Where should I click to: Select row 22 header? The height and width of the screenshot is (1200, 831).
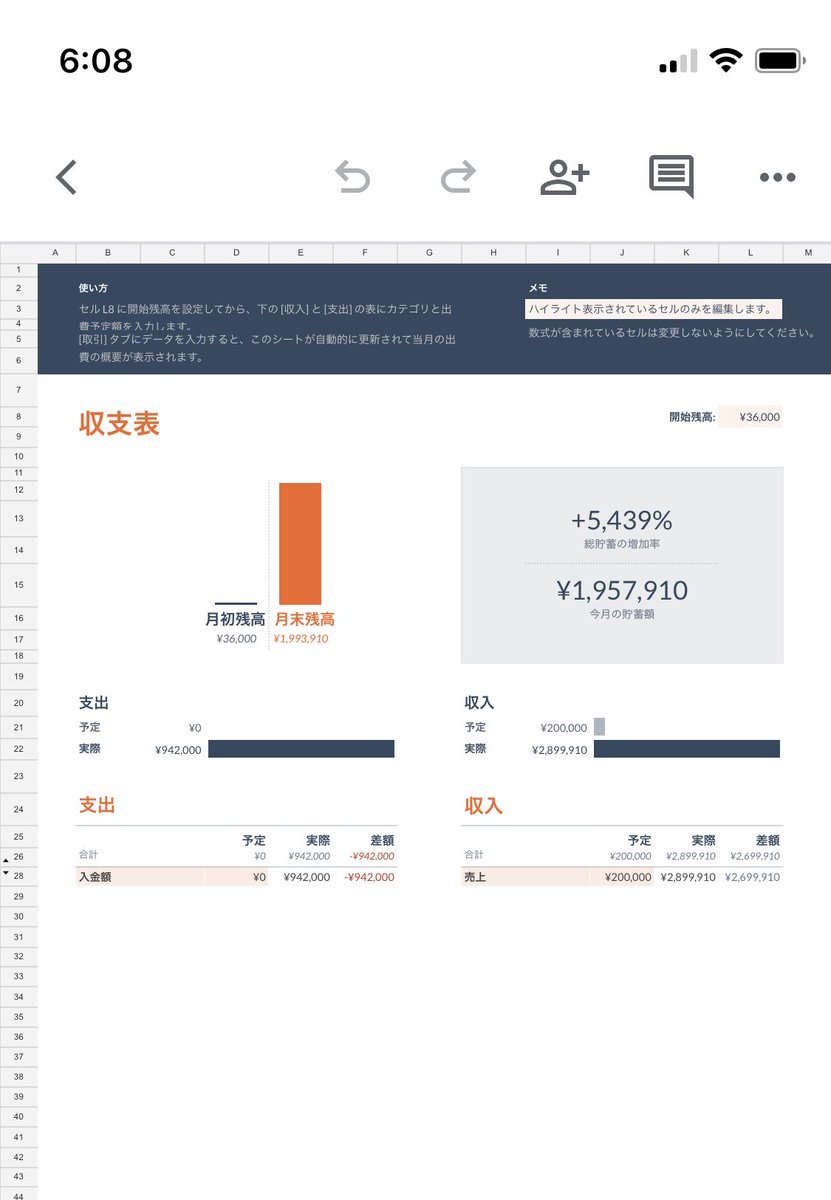18,748
